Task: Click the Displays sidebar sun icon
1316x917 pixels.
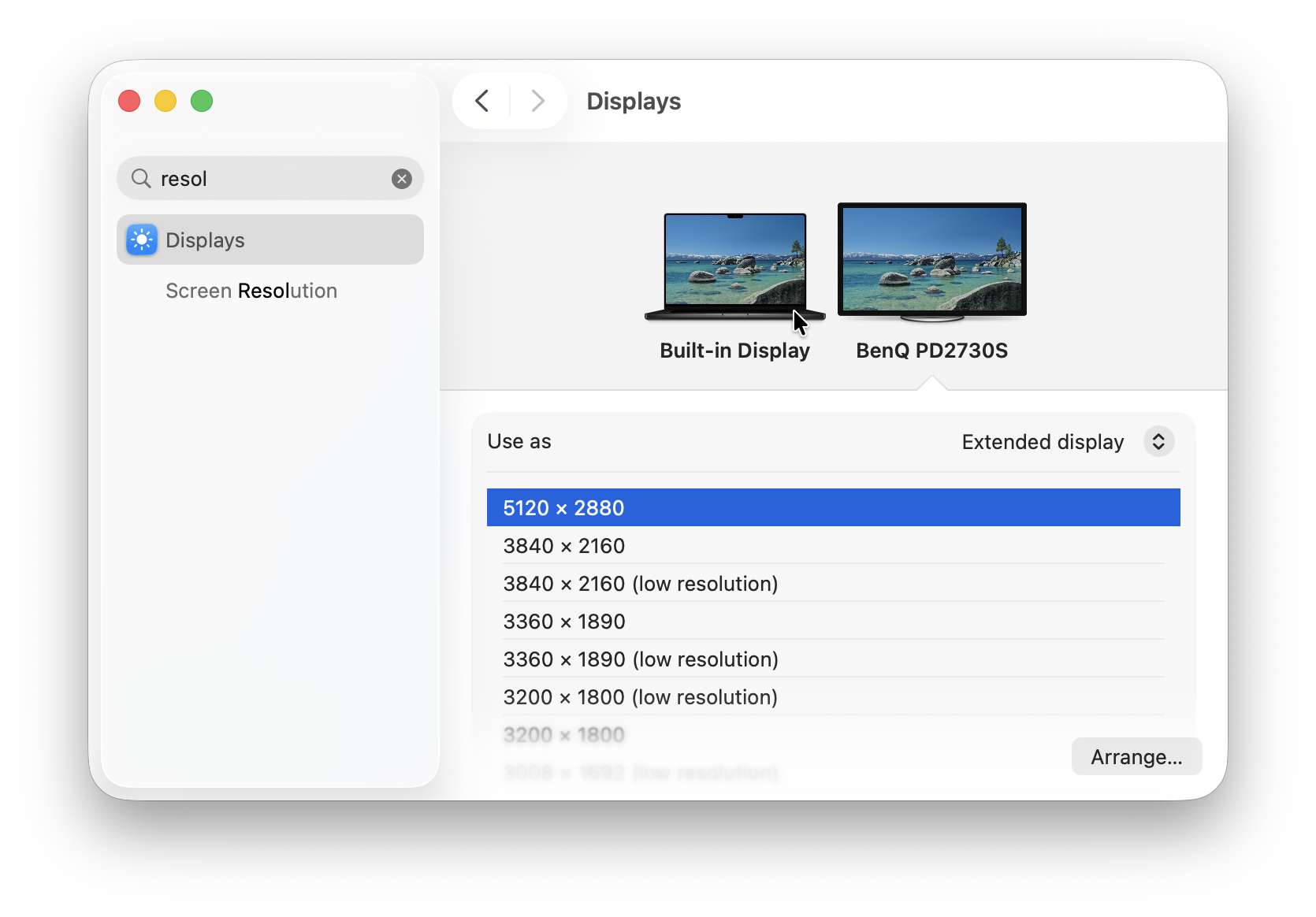Action: tap(142, 240)
